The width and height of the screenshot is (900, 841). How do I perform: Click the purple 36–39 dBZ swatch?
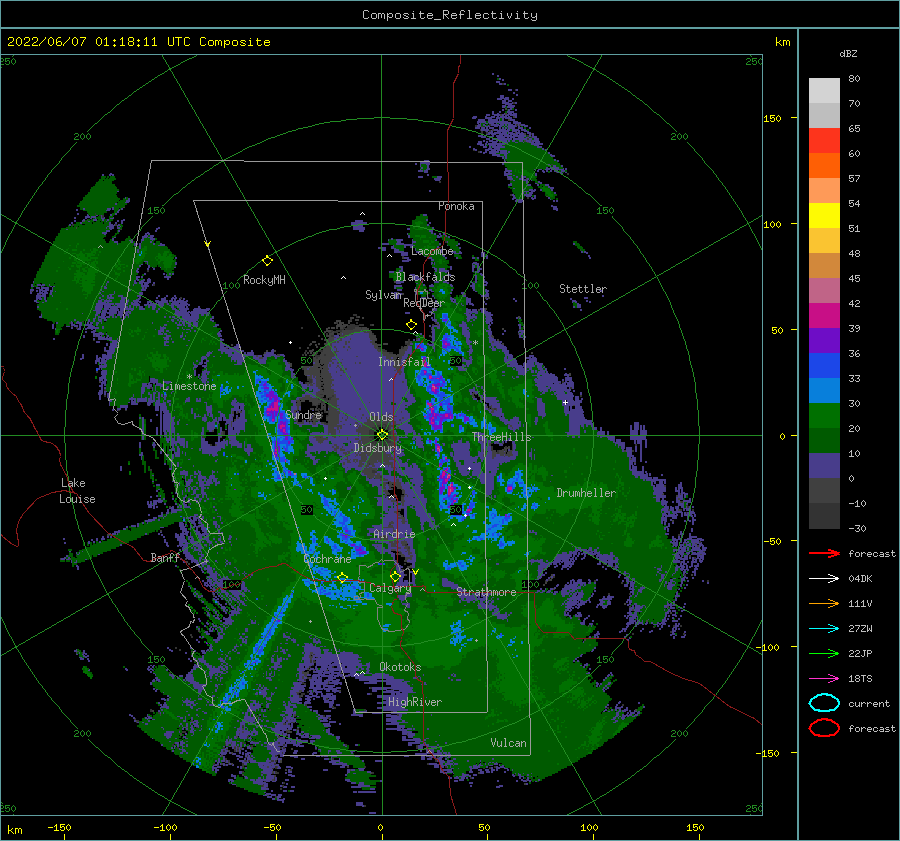[824, 340]
